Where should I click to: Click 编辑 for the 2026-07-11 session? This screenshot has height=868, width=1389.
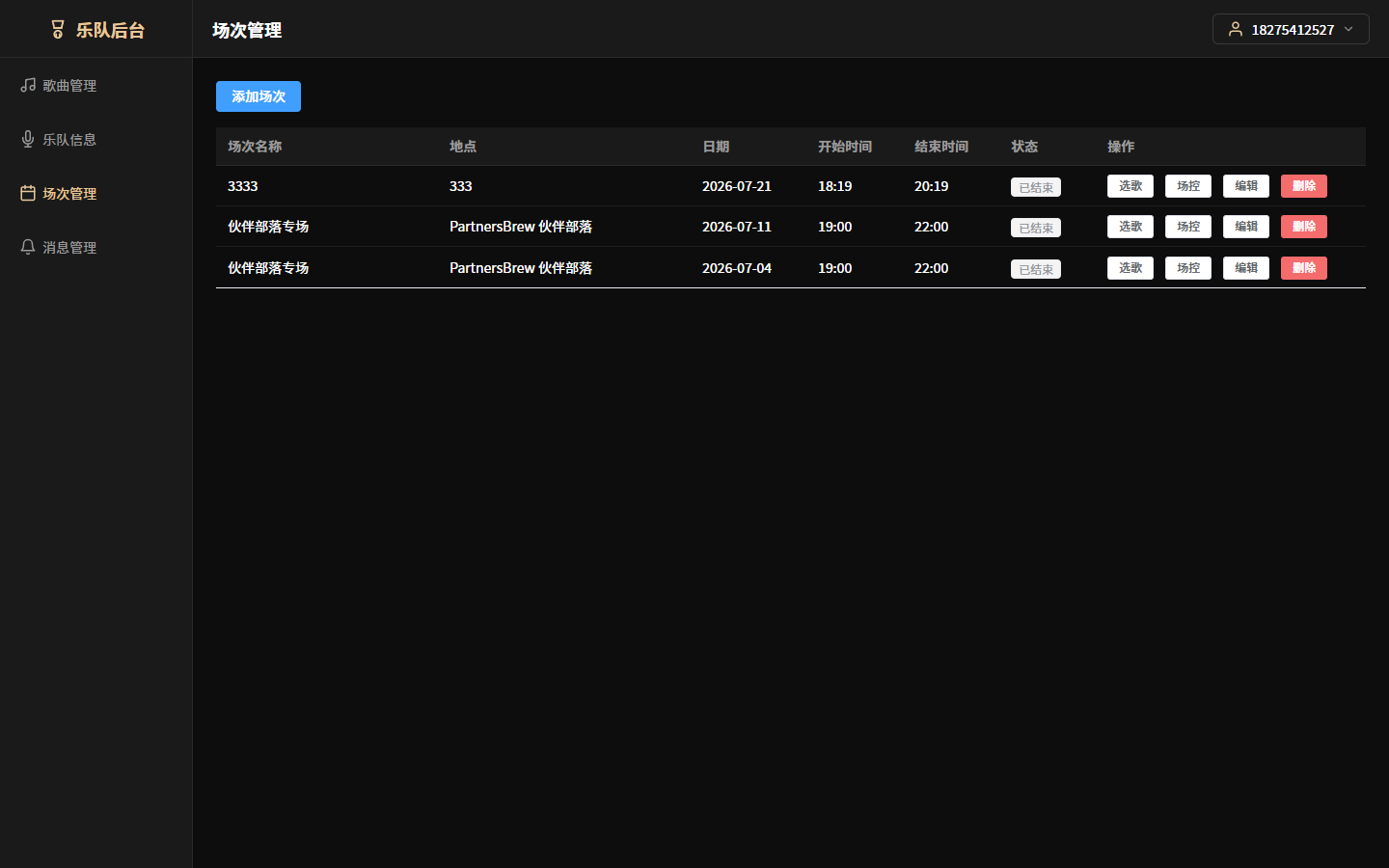1246,227
